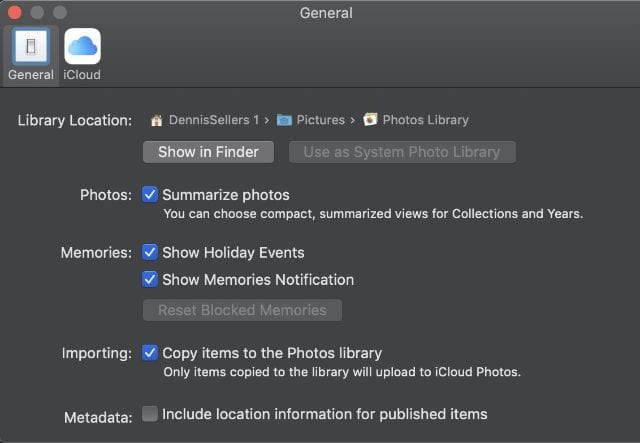The width and height of the screenshot is (640, 443).
Task: Open the General preferences pane icon
Action: coord(30,47)
